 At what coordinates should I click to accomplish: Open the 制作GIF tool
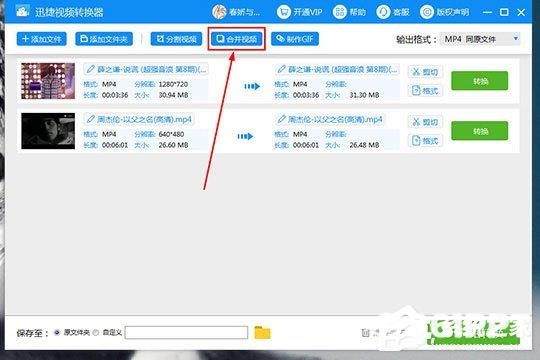pos(295,39)
